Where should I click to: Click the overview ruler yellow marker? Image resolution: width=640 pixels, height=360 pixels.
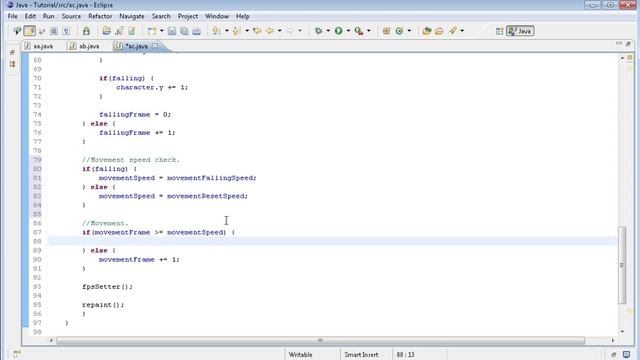[x=630, y=58]
